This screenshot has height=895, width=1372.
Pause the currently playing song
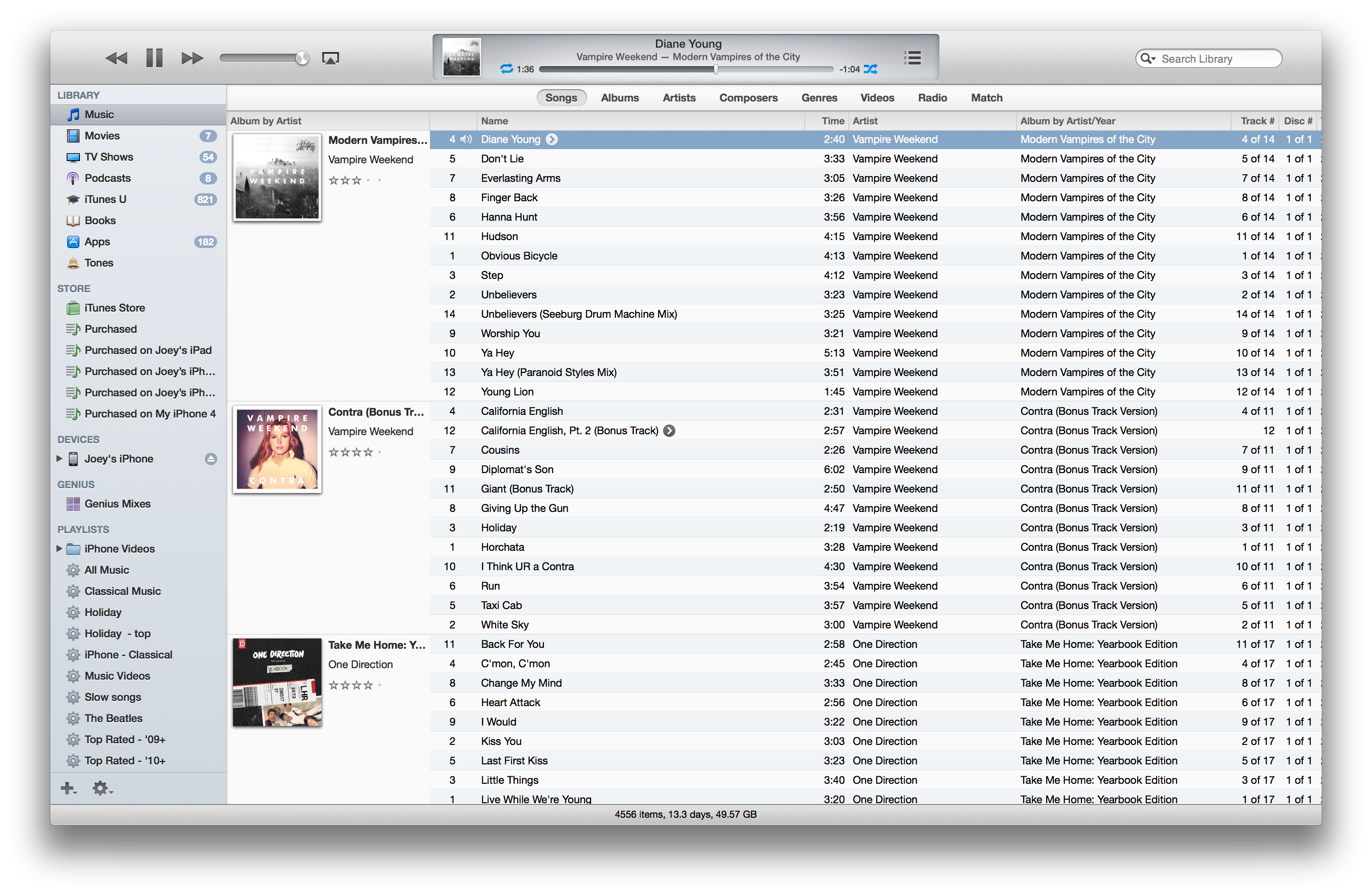point(154,58)
